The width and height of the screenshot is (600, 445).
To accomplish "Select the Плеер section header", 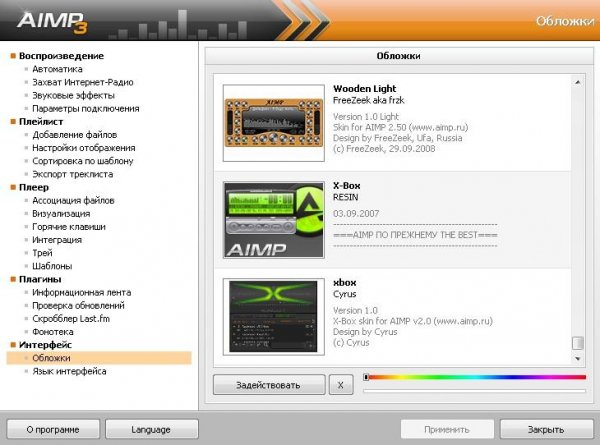I will [34, 187].
